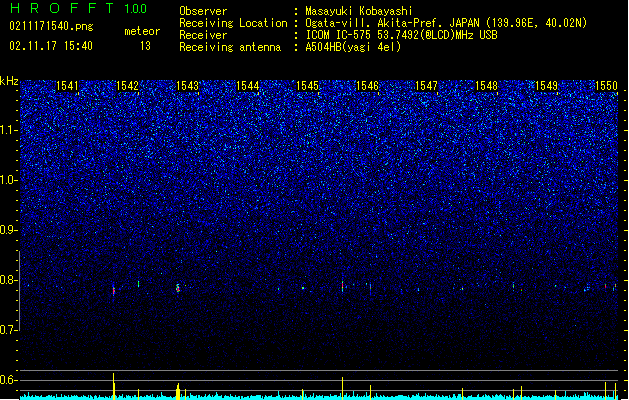629x400 pixels.
Task: Click the HROFFT 1.0.0 title text
Action: click(x=78, y=8)
